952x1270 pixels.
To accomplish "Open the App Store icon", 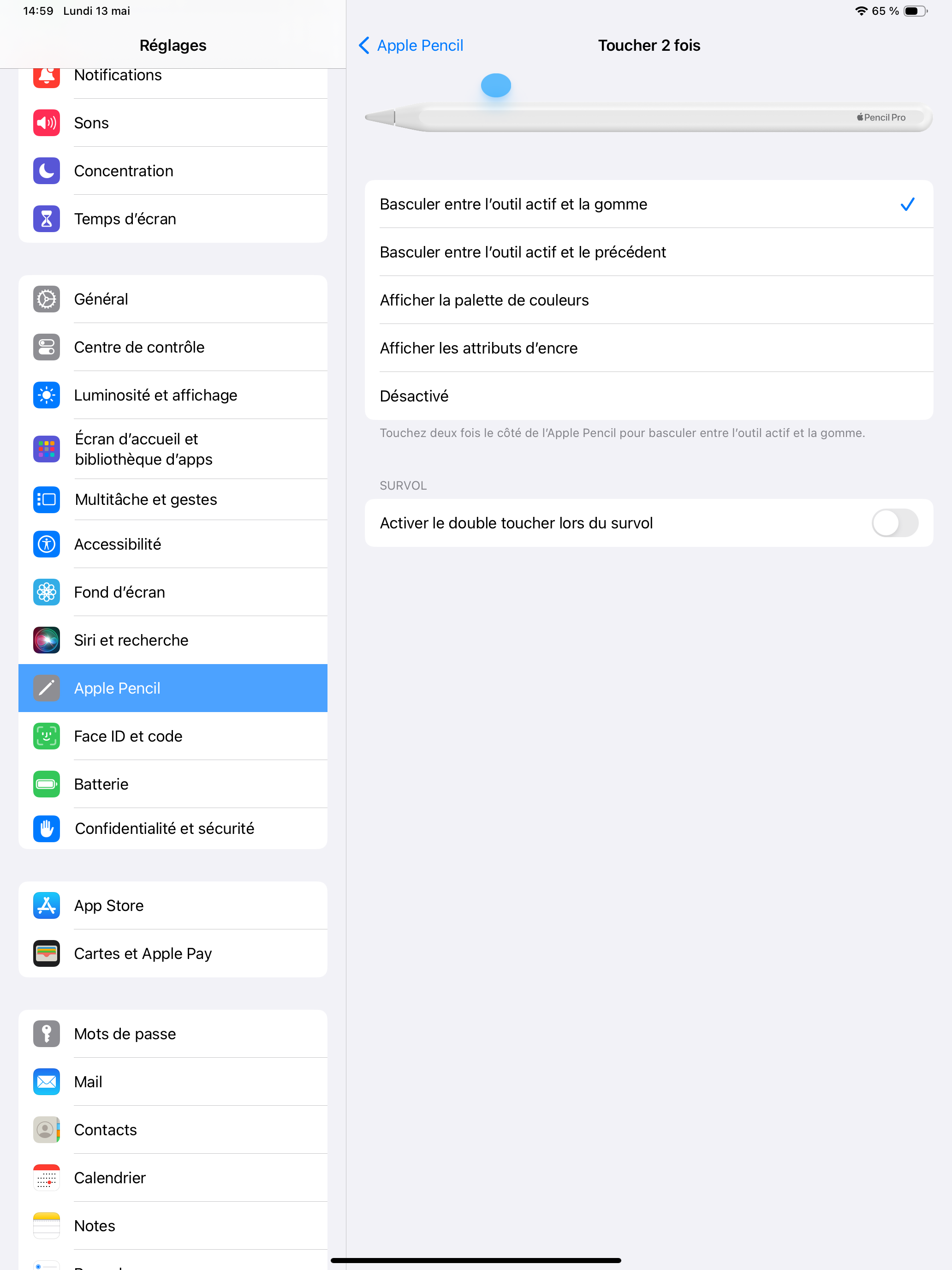I will [x=47, y=905].
